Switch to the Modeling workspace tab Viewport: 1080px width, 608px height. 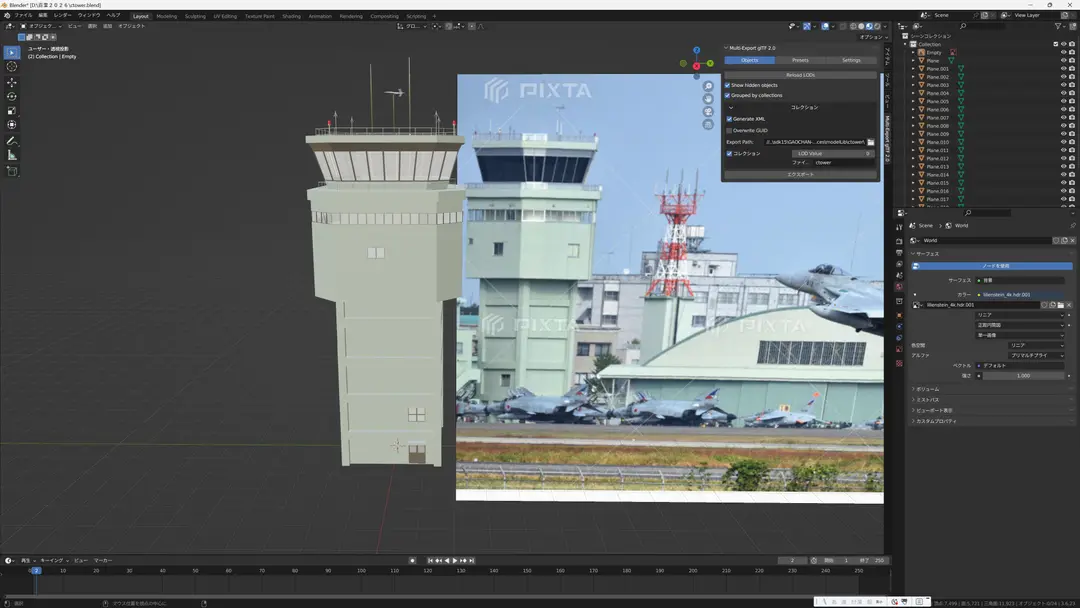pos(167,16)
